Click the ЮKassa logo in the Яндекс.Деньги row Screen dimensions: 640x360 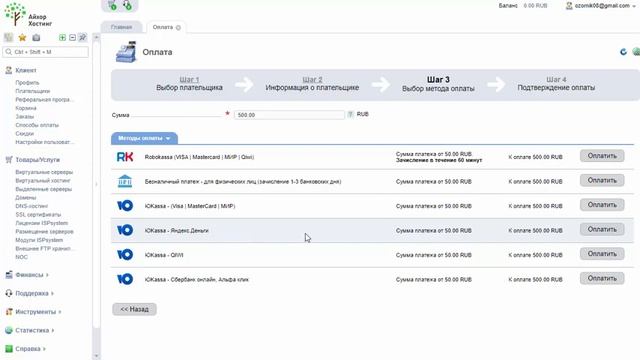pos(125,230)
